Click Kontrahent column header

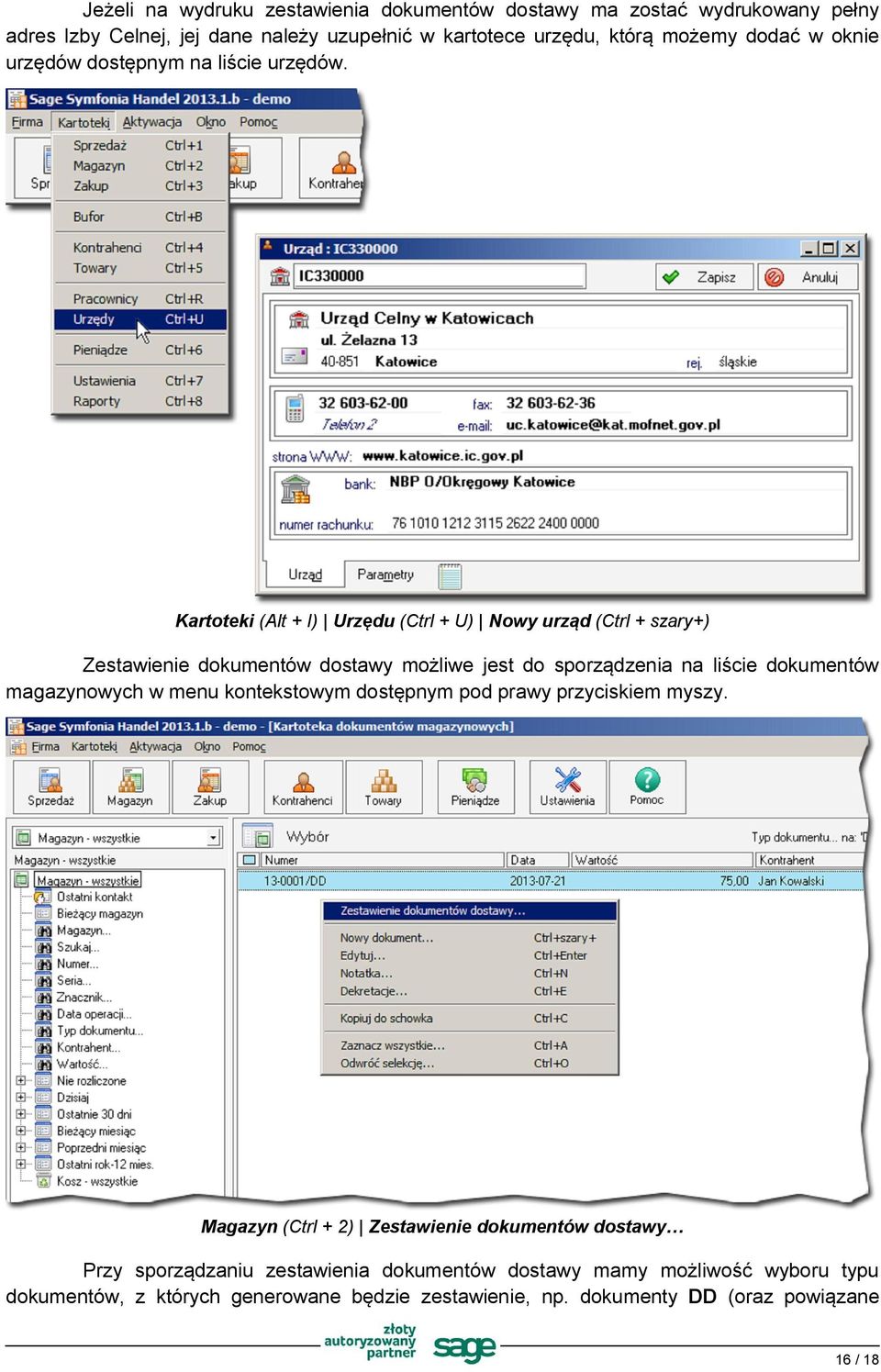(809, 860)
